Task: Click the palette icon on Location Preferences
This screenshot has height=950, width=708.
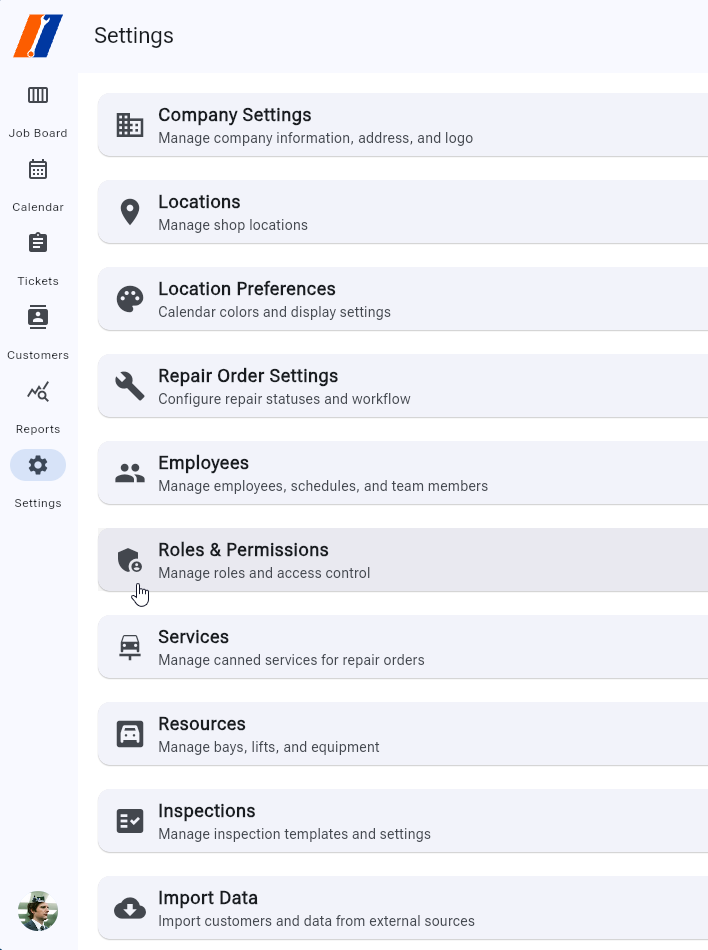Action: 129,298
